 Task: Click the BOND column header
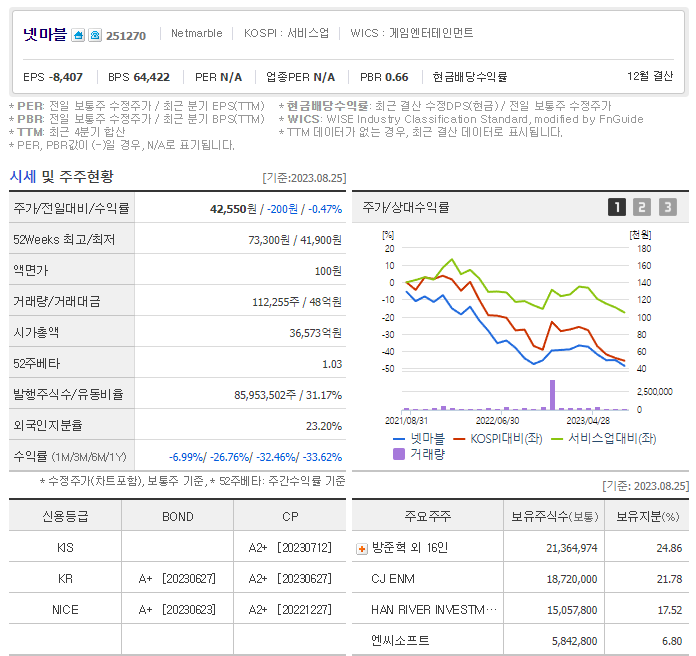point(178,517)
